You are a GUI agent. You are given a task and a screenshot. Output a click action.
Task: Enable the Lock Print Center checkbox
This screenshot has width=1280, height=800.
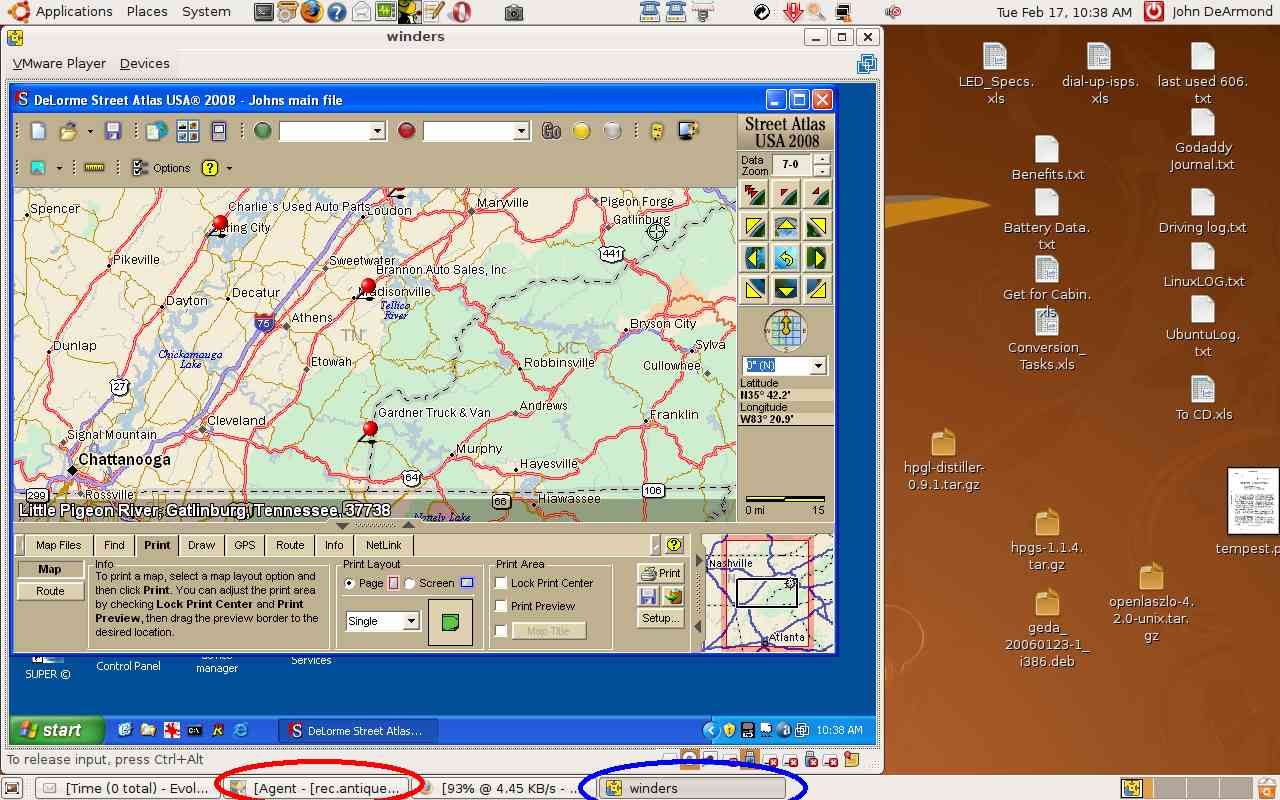(501, 583)
